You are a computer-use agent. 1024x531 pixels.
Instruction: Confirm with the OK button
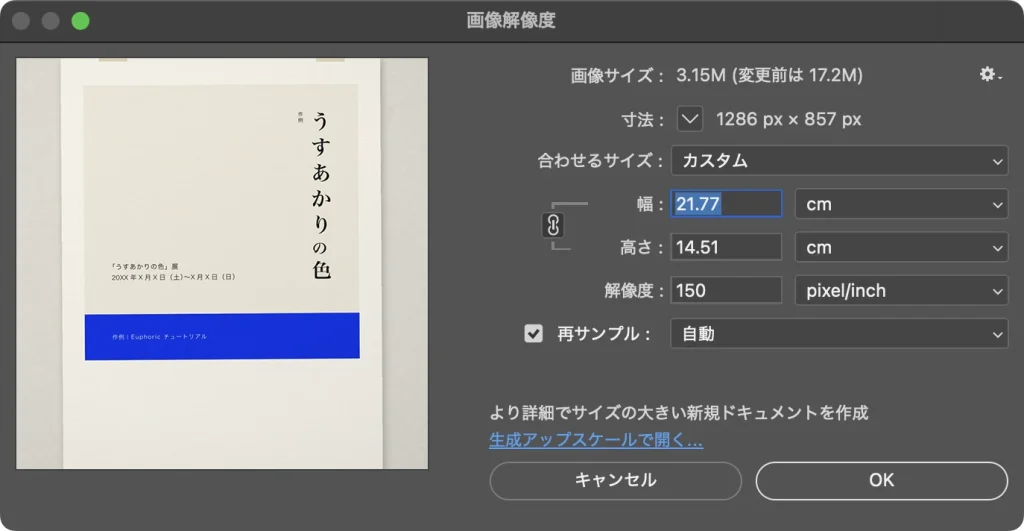tap(882, 481)
